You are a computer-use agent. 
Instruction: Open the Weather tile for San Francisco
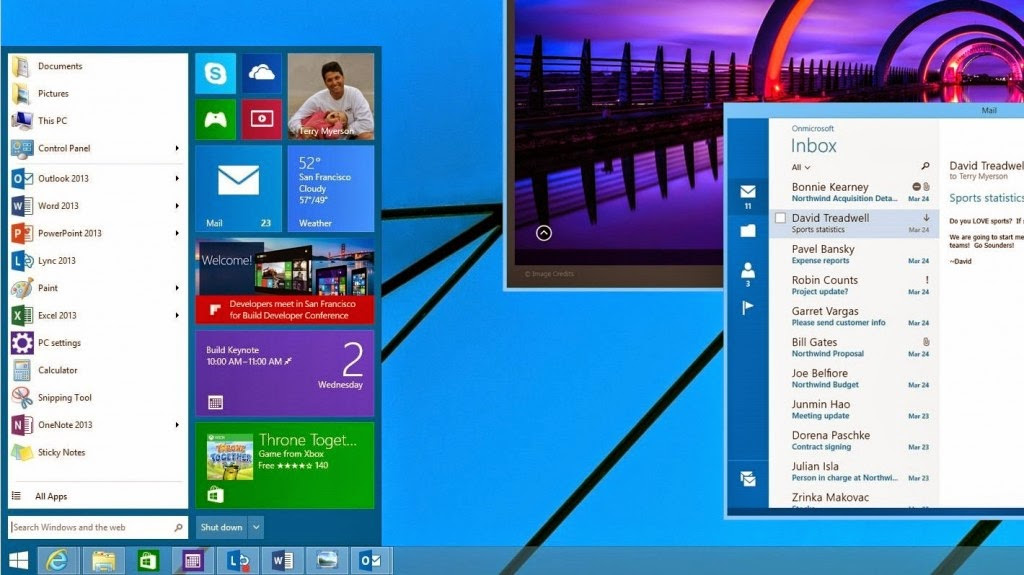(x=331, y=188)
